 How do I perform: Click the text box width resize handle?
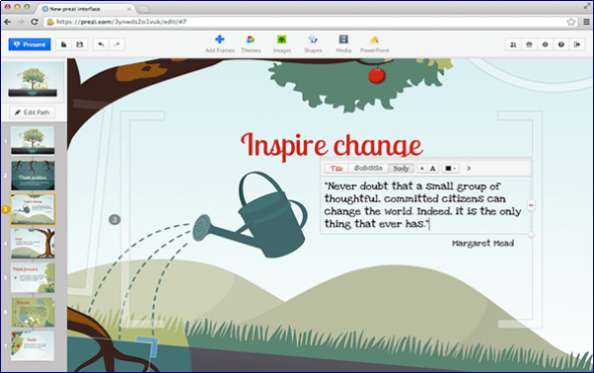(531, 205)
